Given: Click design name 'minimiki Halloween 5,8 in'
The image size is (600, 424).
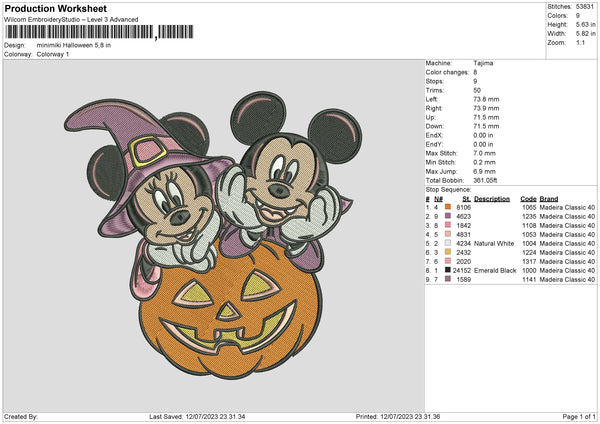Looking at the screenshot, I should pos(74,45).
